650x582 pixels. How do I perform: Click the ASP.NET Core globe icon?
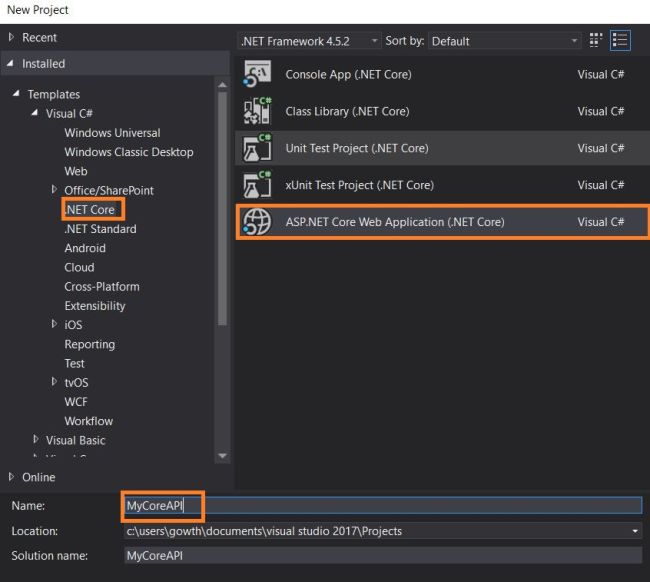(x=257, y=222)
